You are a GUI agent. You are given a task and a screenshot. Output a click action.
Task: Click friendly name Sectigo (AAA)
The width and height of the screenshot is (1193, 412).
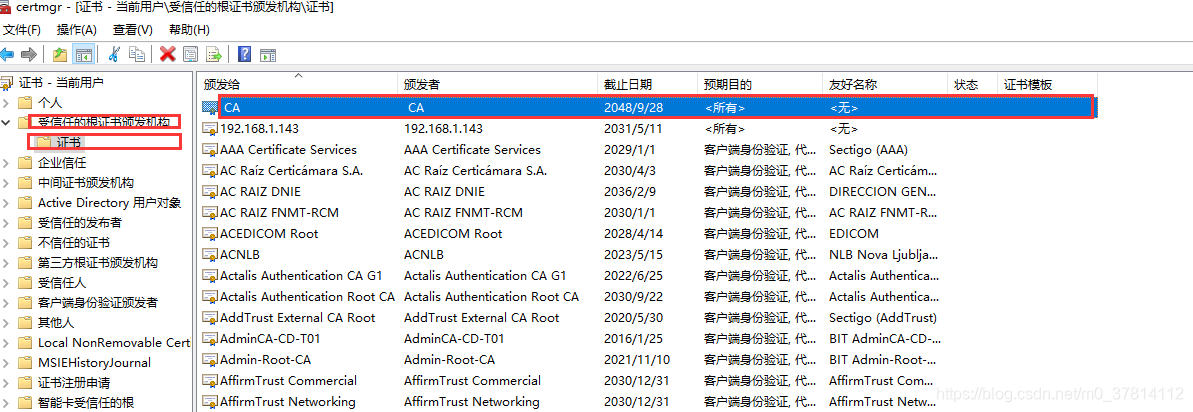(x=868, y=150)
